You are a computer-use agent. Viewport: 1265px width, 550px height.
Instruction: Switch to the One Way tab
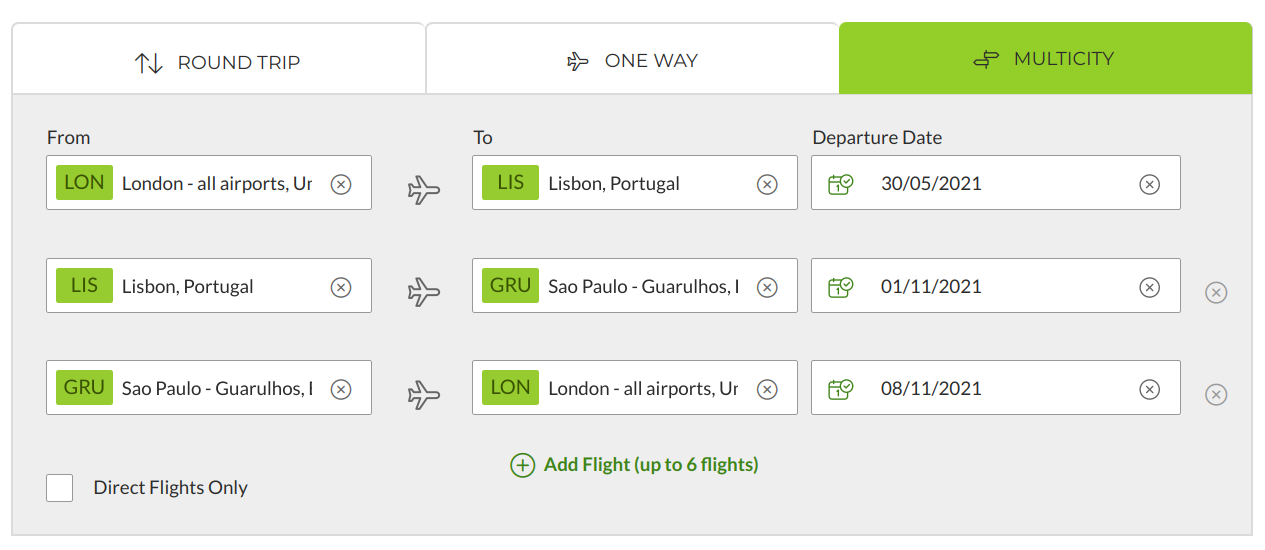[x=632, y=61]
